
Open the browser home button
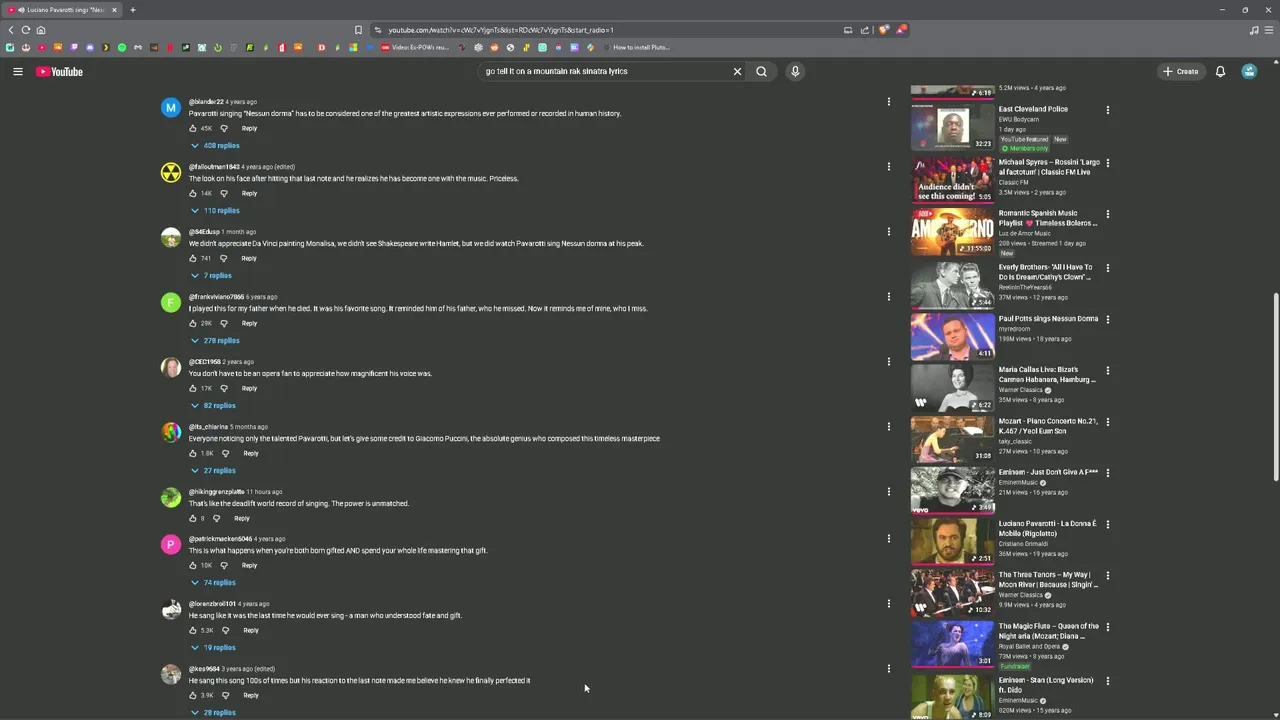coord(41,30)
